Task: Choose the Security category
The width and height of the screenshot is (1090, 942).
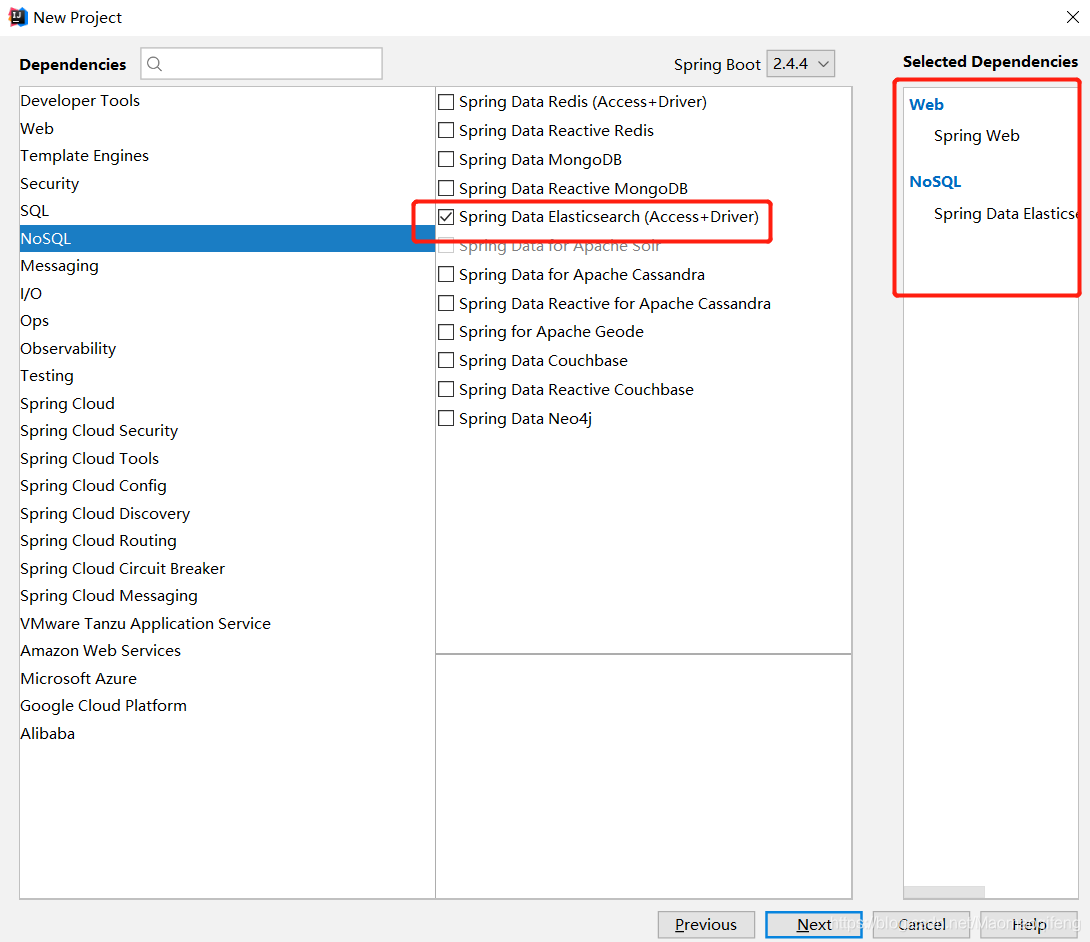Action: [x=227, y=184]
